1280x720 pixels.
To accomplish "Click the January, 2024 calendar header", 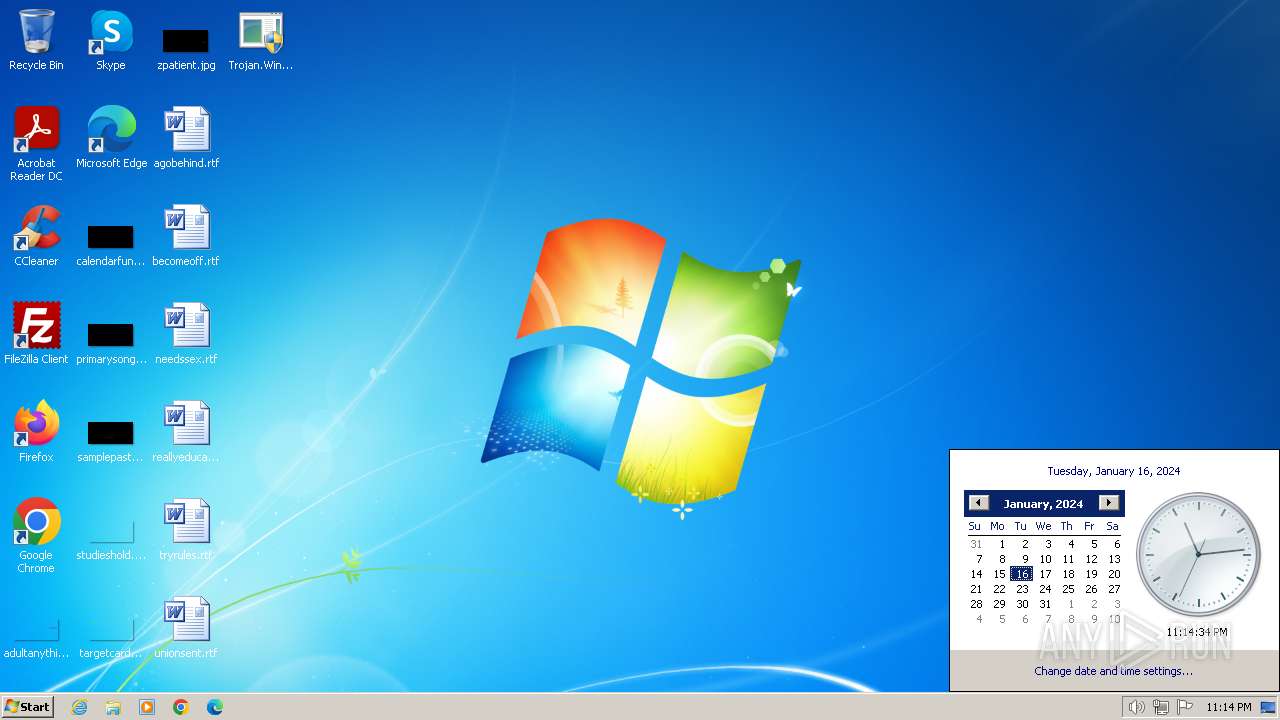I will point(1044,504).
